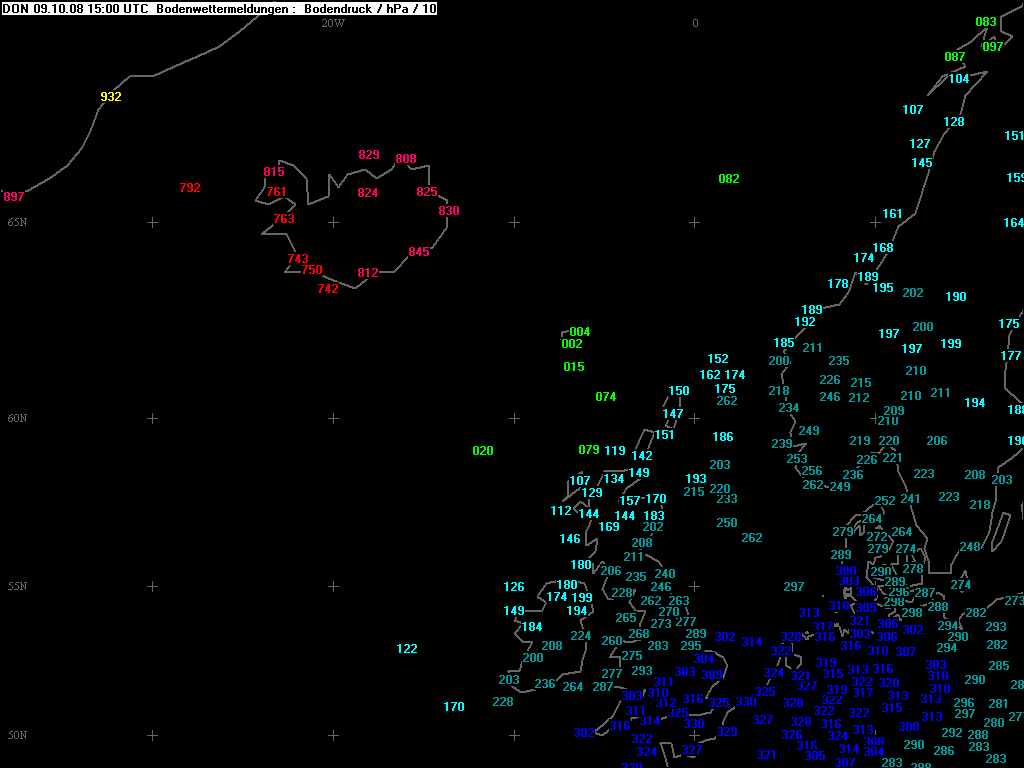Select the red 897 station value
The image size is (1024, 768).
pos(14,197)
